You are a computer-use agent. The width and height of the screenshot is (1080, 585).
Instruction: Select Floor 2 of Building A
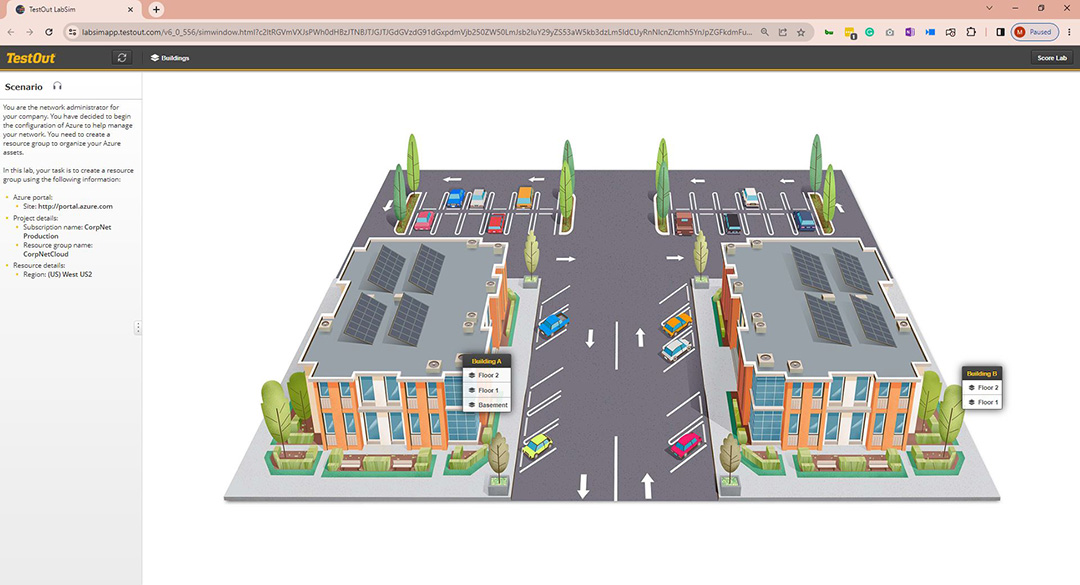(x=486, y=376)
